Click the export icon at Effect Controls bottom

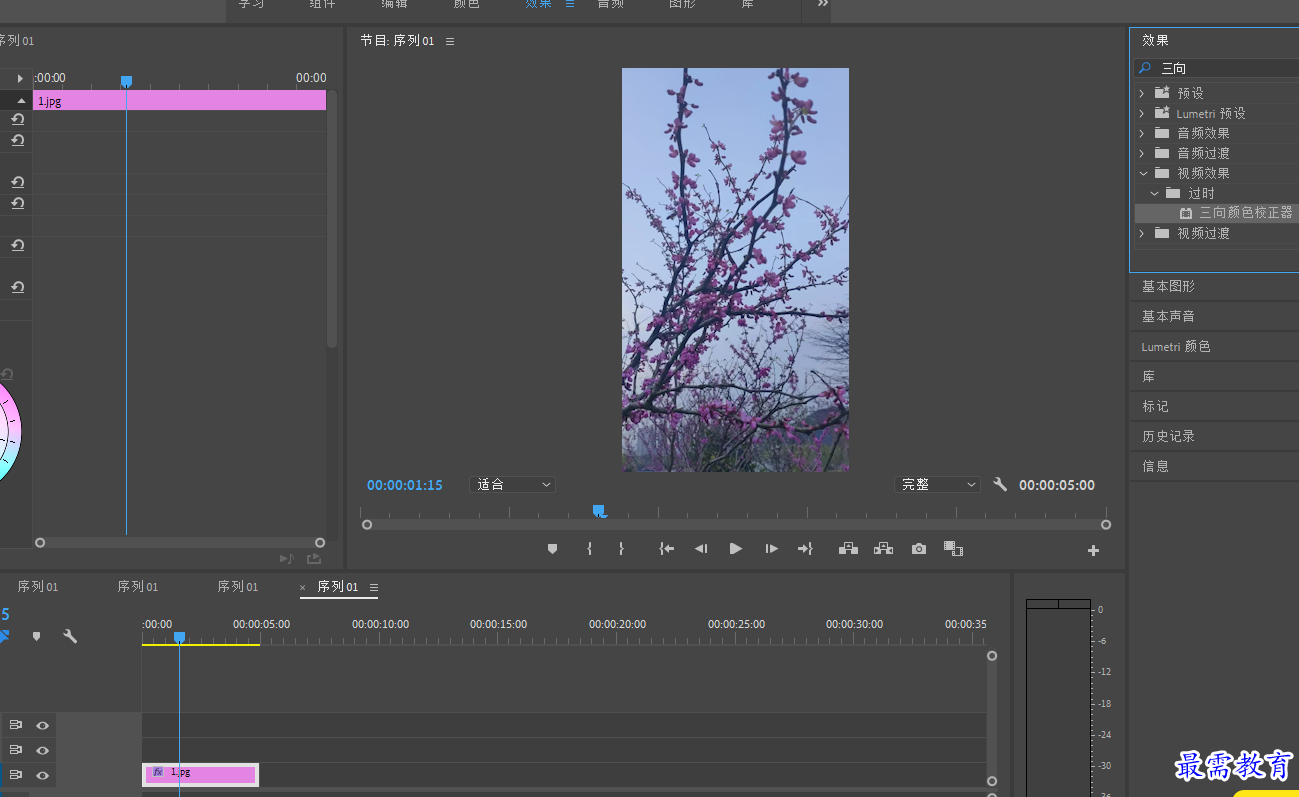pos(314,559)
